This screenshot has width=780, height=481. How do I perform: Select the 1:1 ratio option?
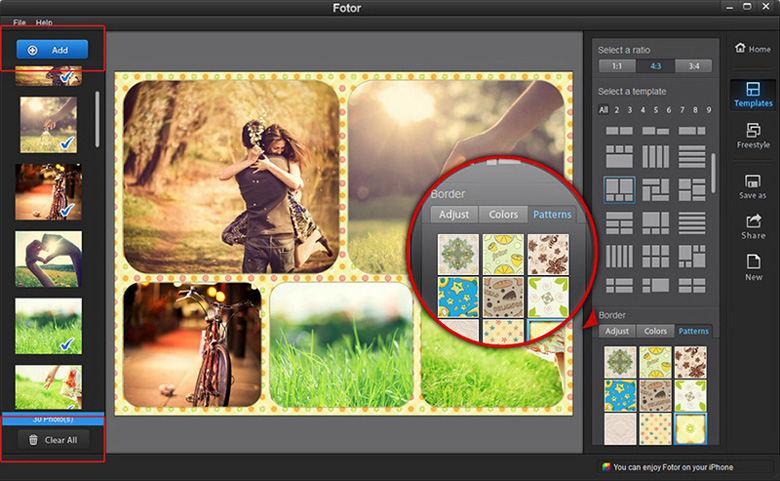[x=617, y=66]
